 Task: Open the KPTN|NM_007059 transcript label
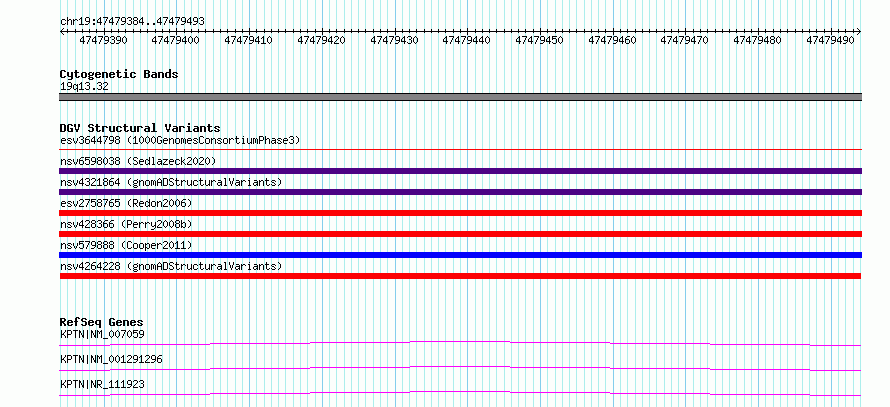[x=102, y=334]
